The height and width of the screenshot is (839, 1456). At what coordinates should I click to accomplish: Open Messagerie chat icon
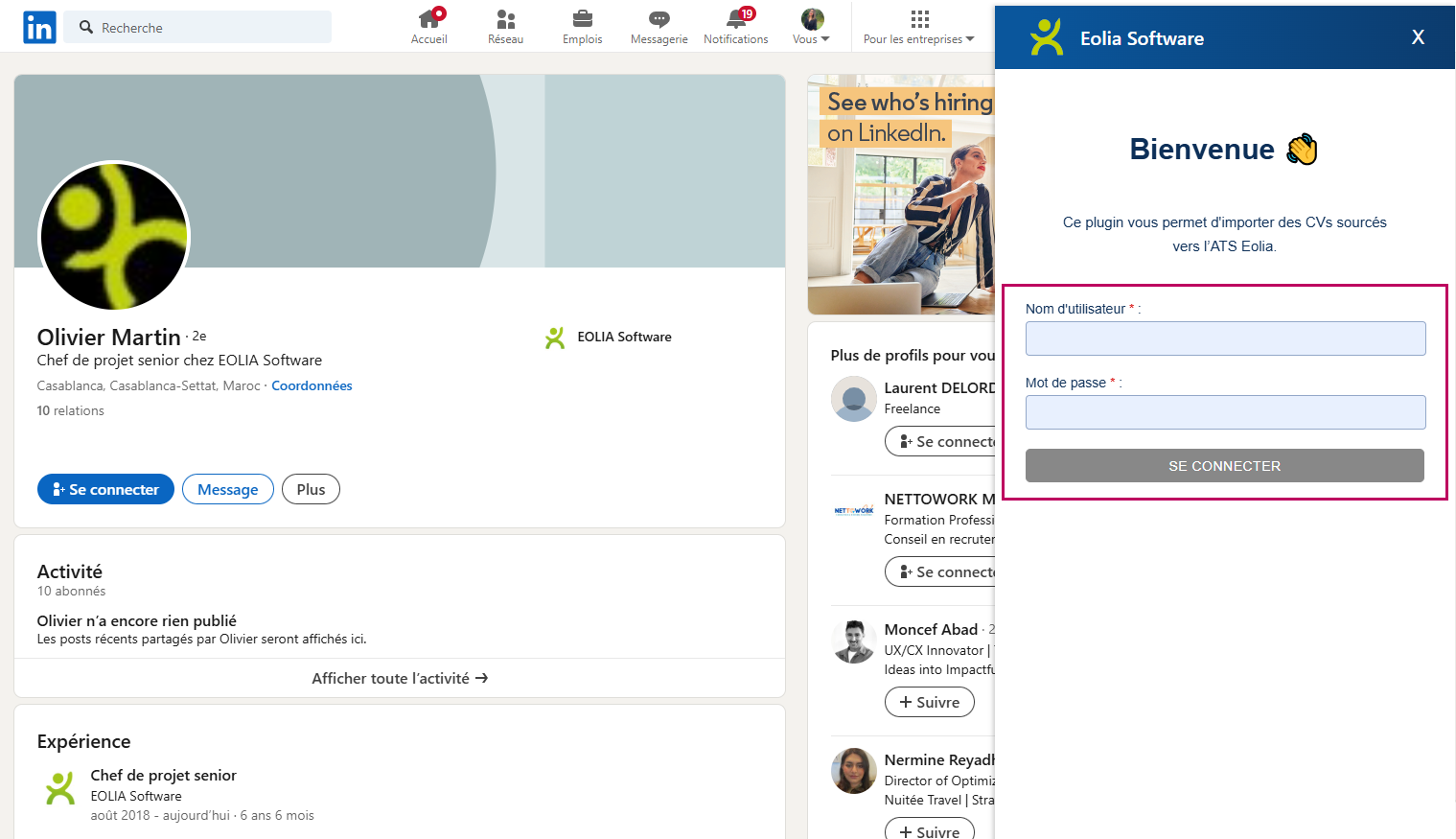(x=659, y=19)
